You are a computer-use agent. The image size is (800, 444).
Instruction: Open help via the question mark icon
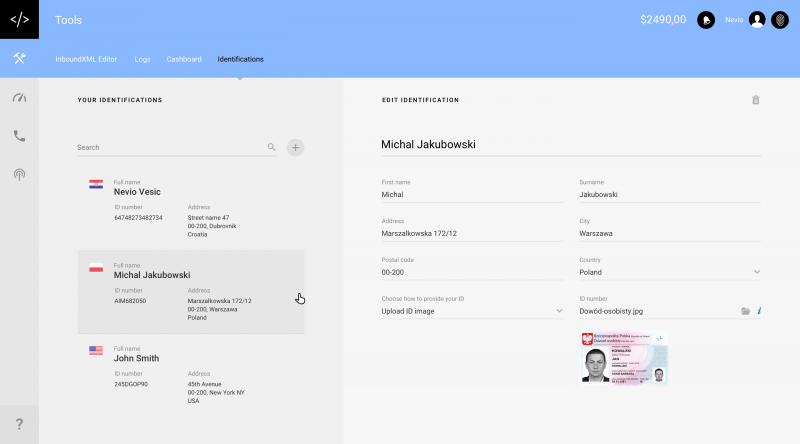19,424
